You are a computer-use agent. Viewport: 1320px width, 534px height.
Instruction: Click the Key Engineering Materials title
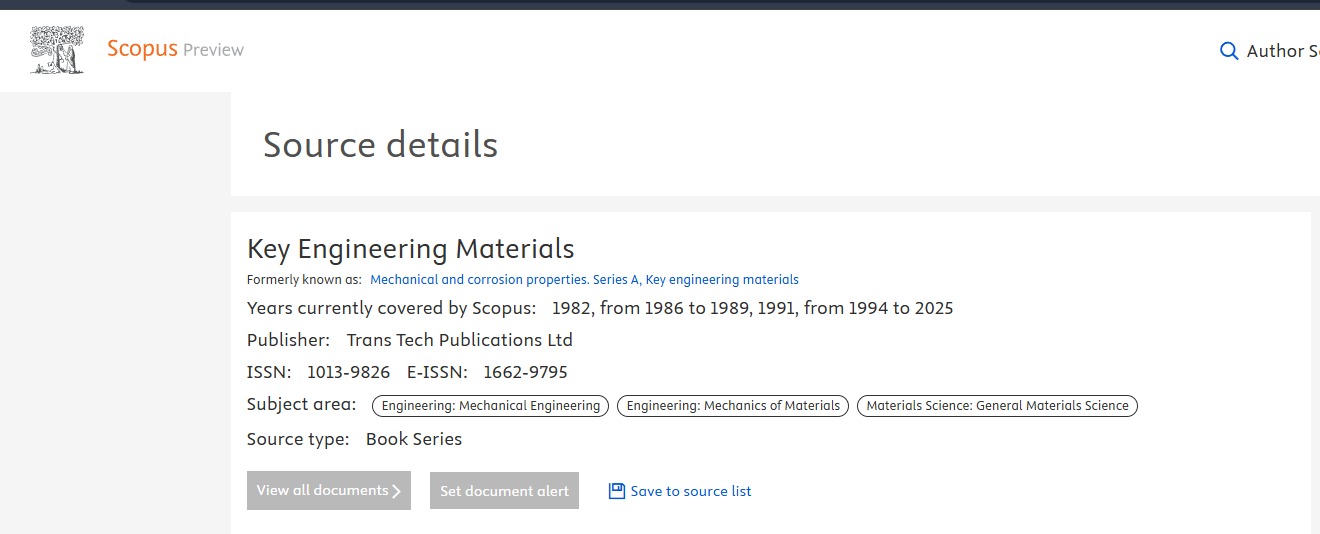tap(411, 249)
